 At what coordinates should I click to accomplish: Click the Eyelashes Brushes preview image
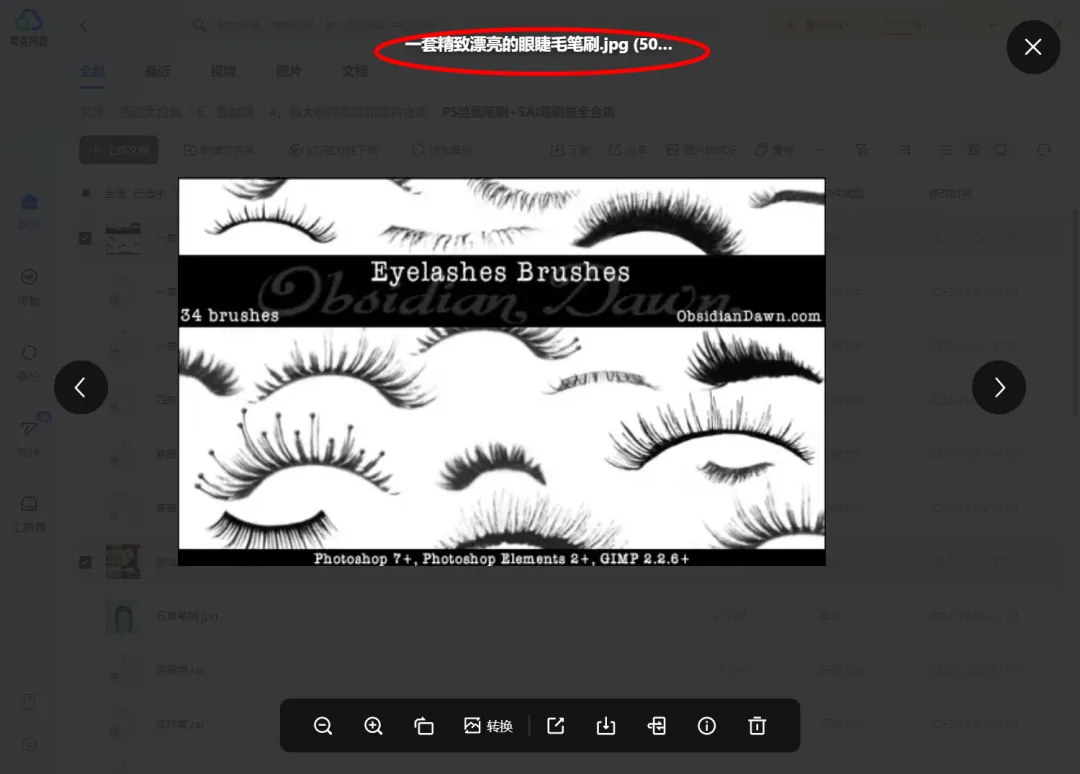tap(501, 372)
